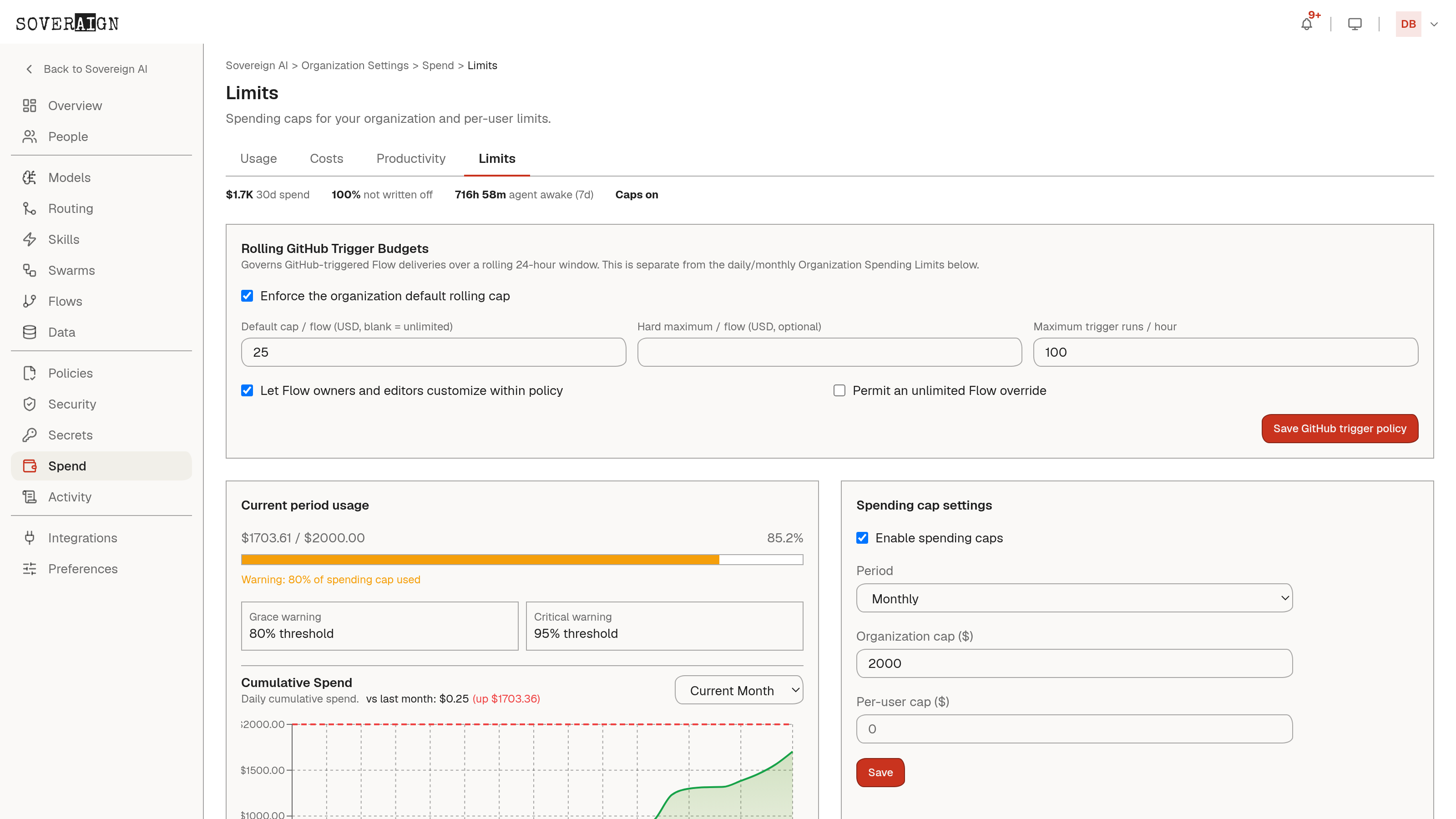Click the back arrow icon in sidebar

[30, 69]
